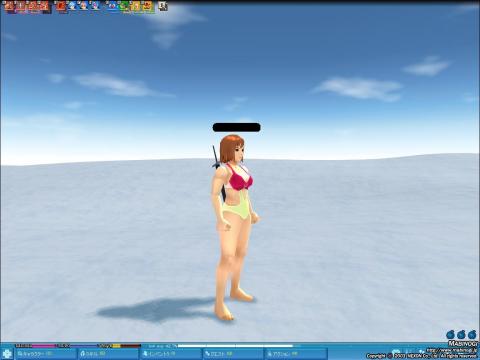Open the スキル (Skills) tab
The image size is (480, 360).
(108, 354)
